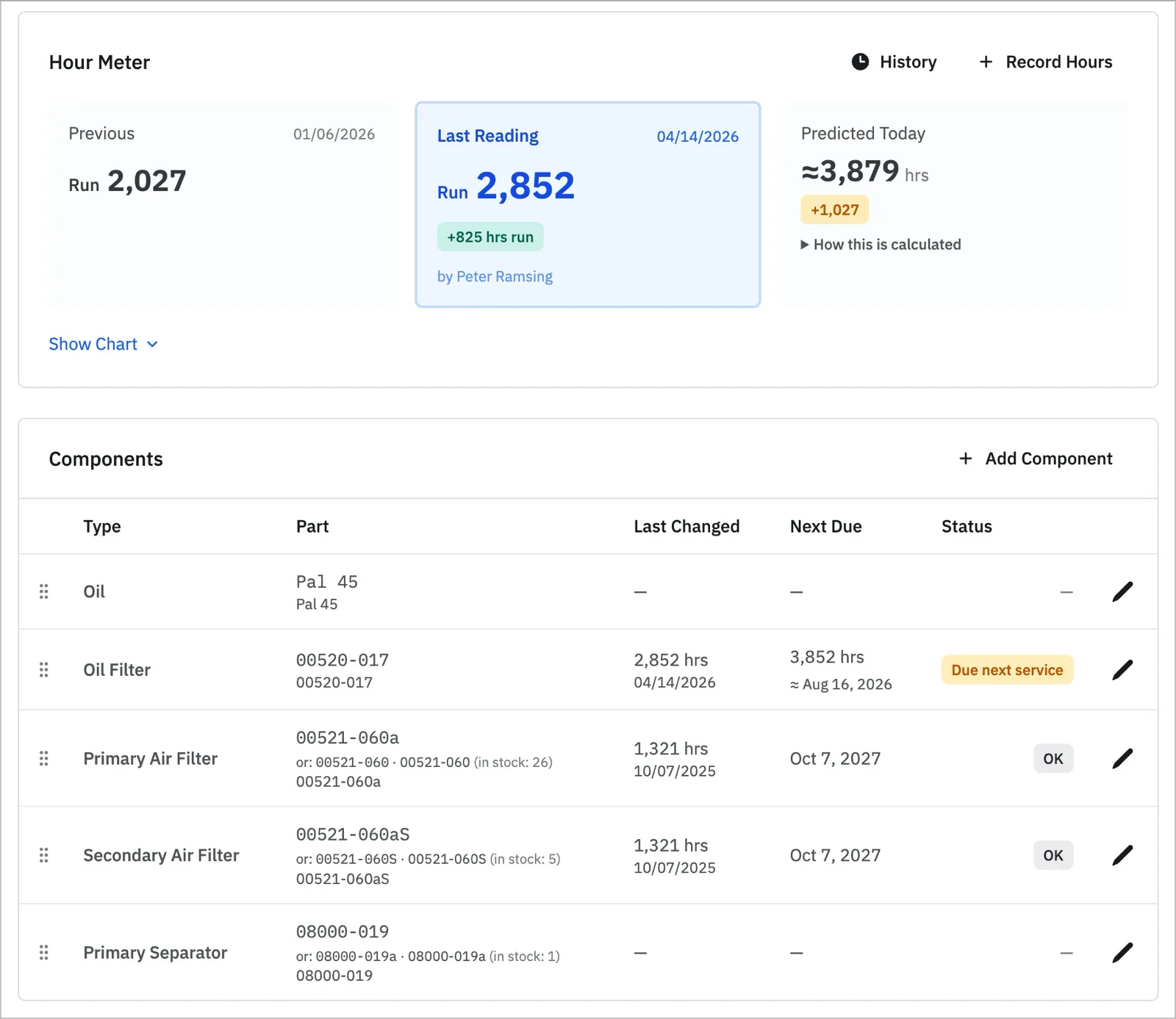Image resolution: width=1176 pixels, height=1019 pixels.
Task: Click Primary Air Filter next due Oct 7, 2027
Action: [835, 759]
